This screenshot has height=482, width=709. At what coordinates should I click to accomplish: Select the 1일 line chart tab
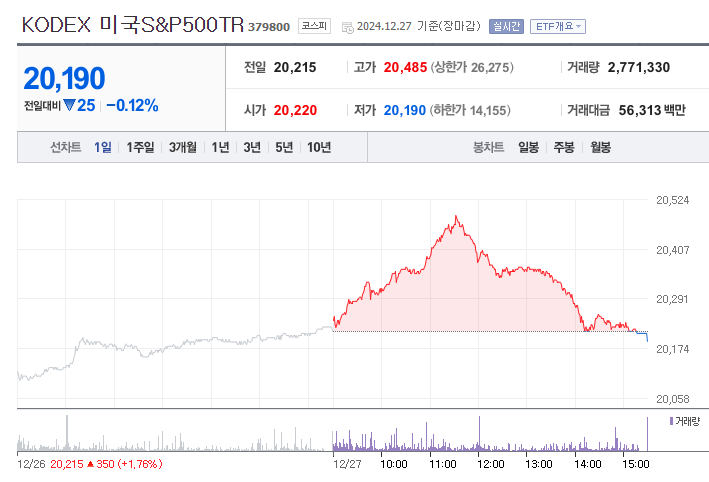(103, 147)
